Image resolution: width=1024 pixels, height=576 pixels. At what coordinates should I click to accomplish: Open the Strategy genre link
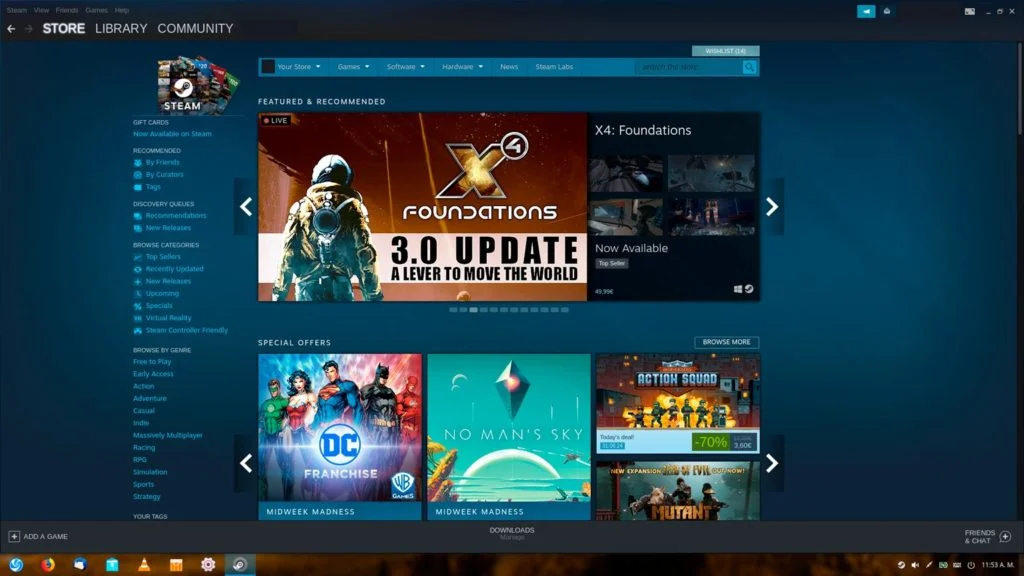coord(146,497)
